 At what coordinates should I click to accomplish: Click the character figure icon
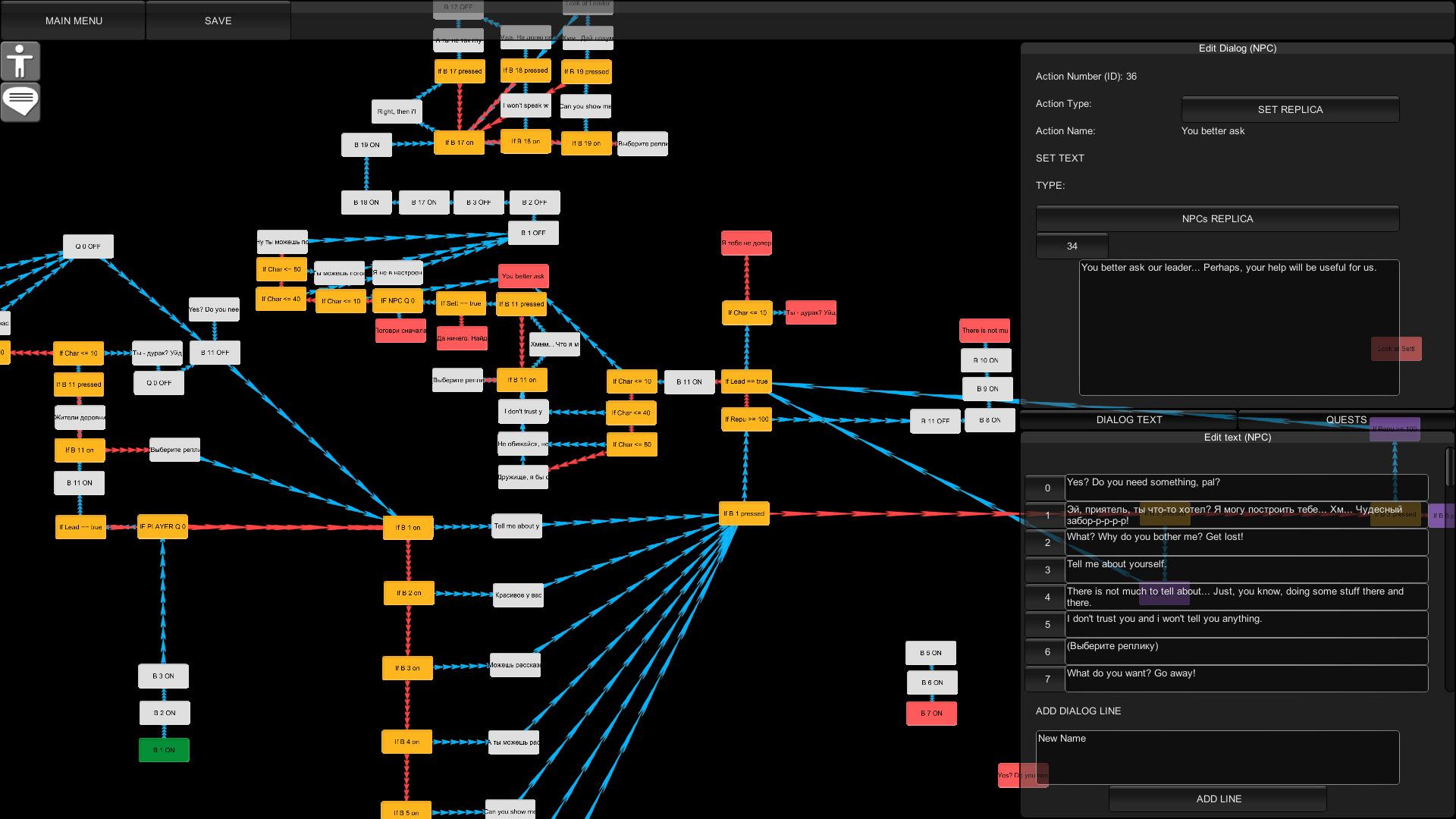coord(20,61)
